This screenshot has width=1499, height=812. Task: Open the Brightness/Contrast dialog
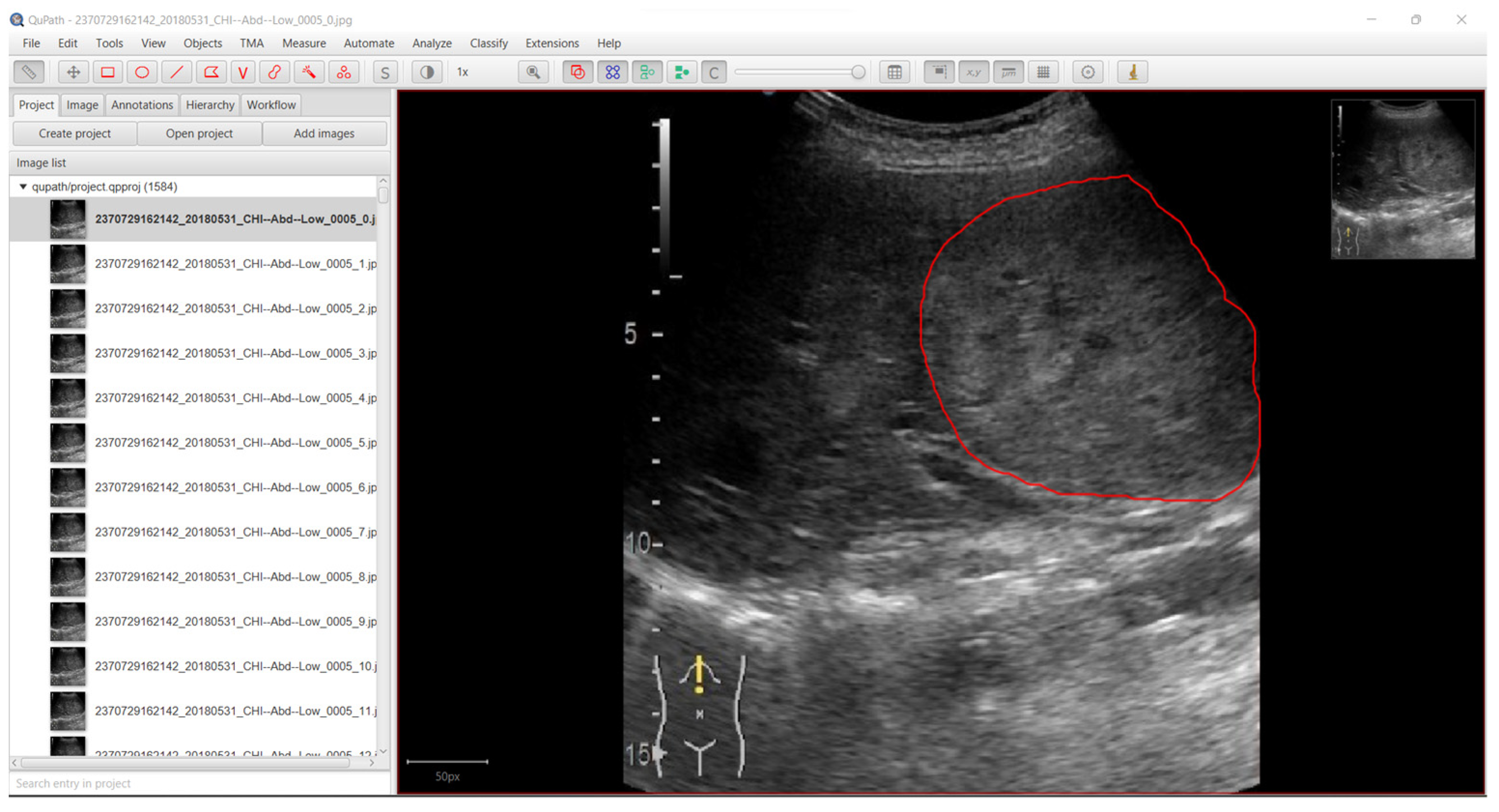(427, 72)
